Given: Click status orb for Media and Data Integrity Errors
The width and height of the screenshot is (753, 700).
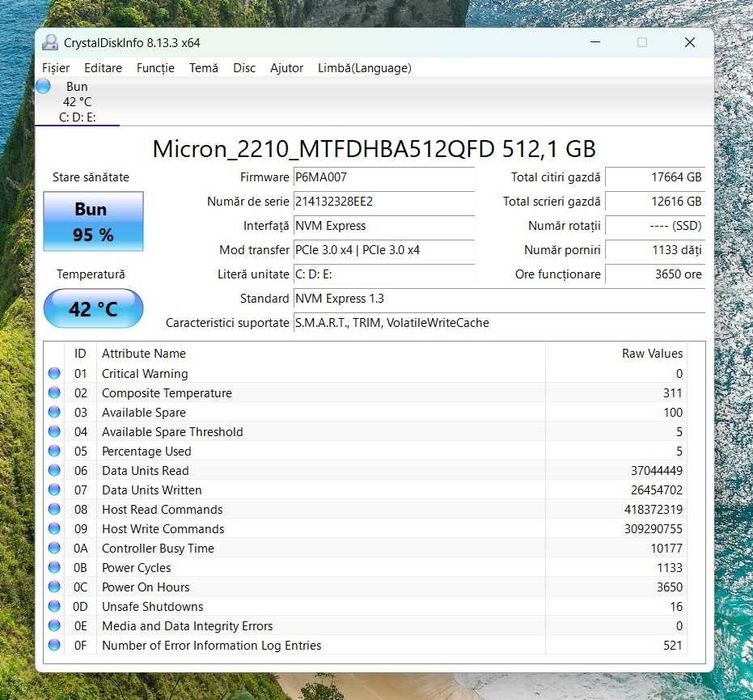Looking at the screenshot, I should [x=54, y=626].
